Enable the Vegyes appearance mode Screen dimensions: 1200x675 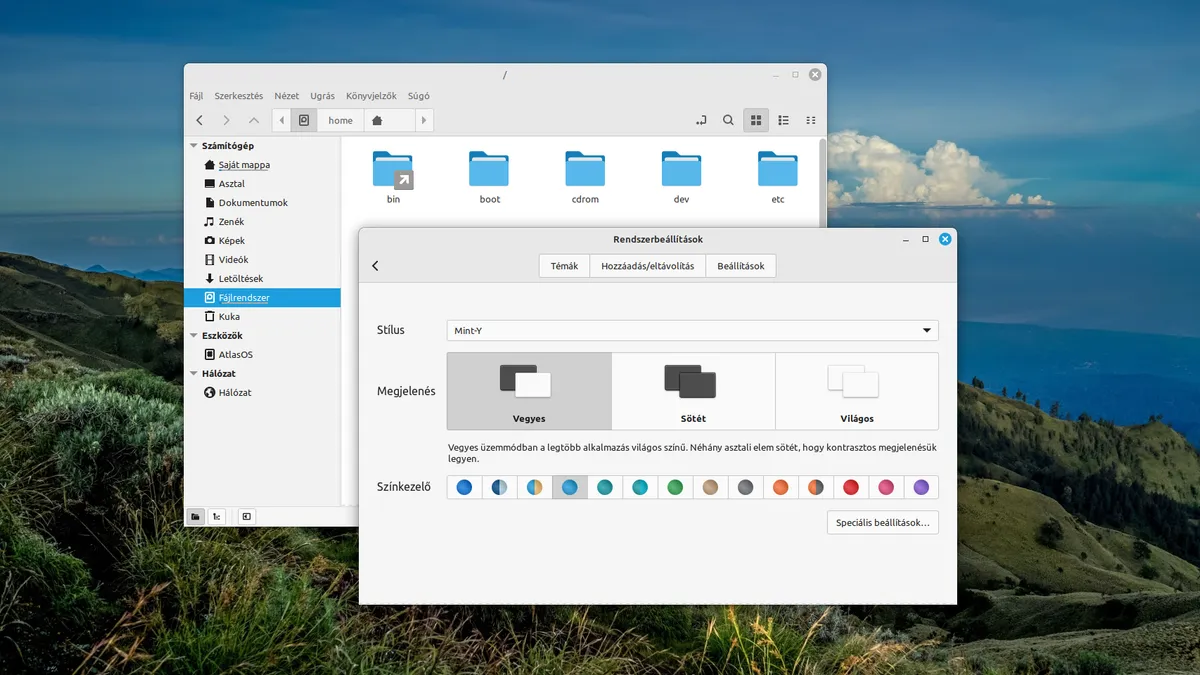pyautogui.click(x=528, y=388)
